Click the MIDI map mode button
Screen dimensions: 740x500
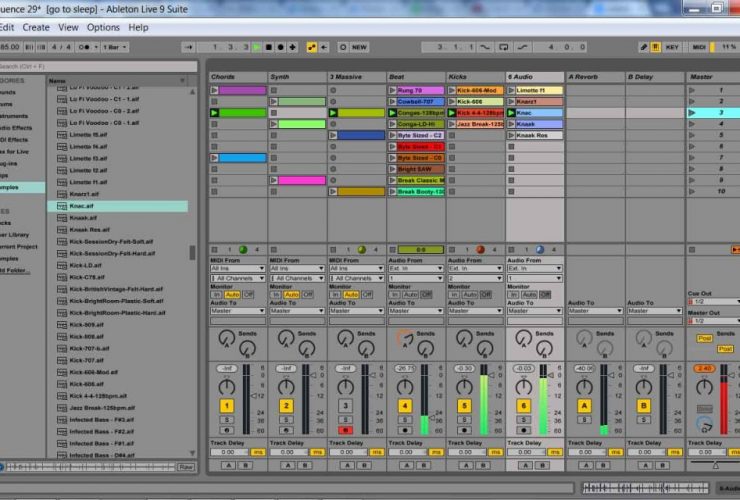click(699, 47)
